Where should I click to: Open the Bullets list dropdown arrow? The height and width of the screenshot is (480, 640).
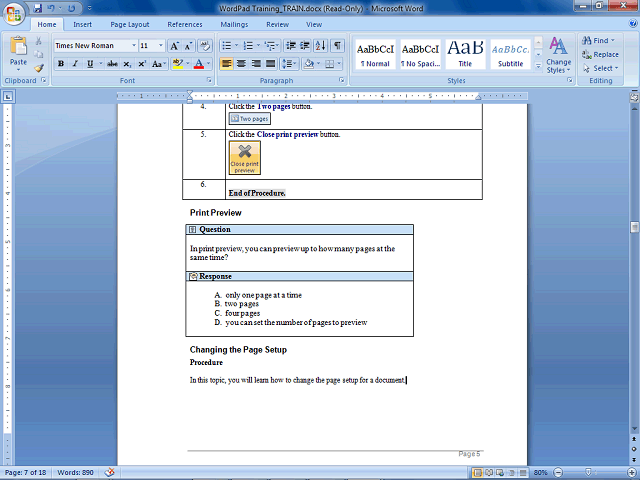coord(236,46)
